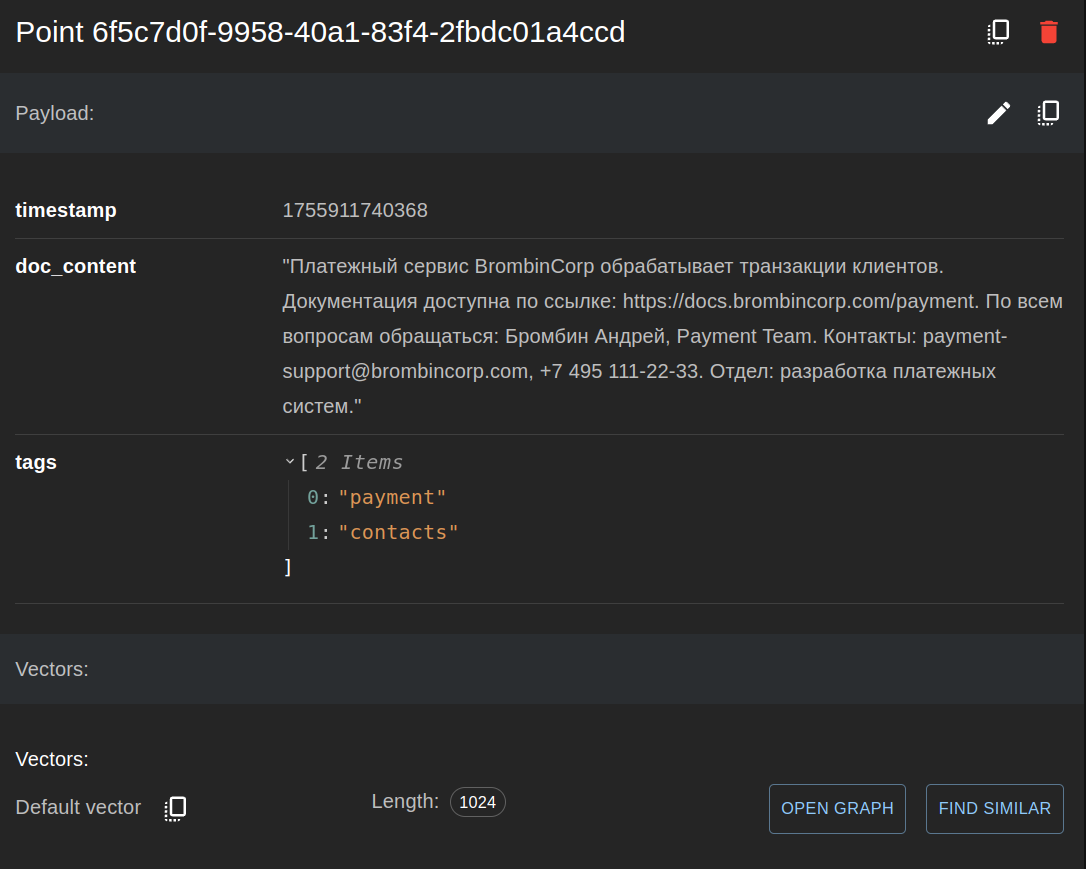Copy the point using top-right copy icon
1086x869 pixels.
tap(998, 32)
